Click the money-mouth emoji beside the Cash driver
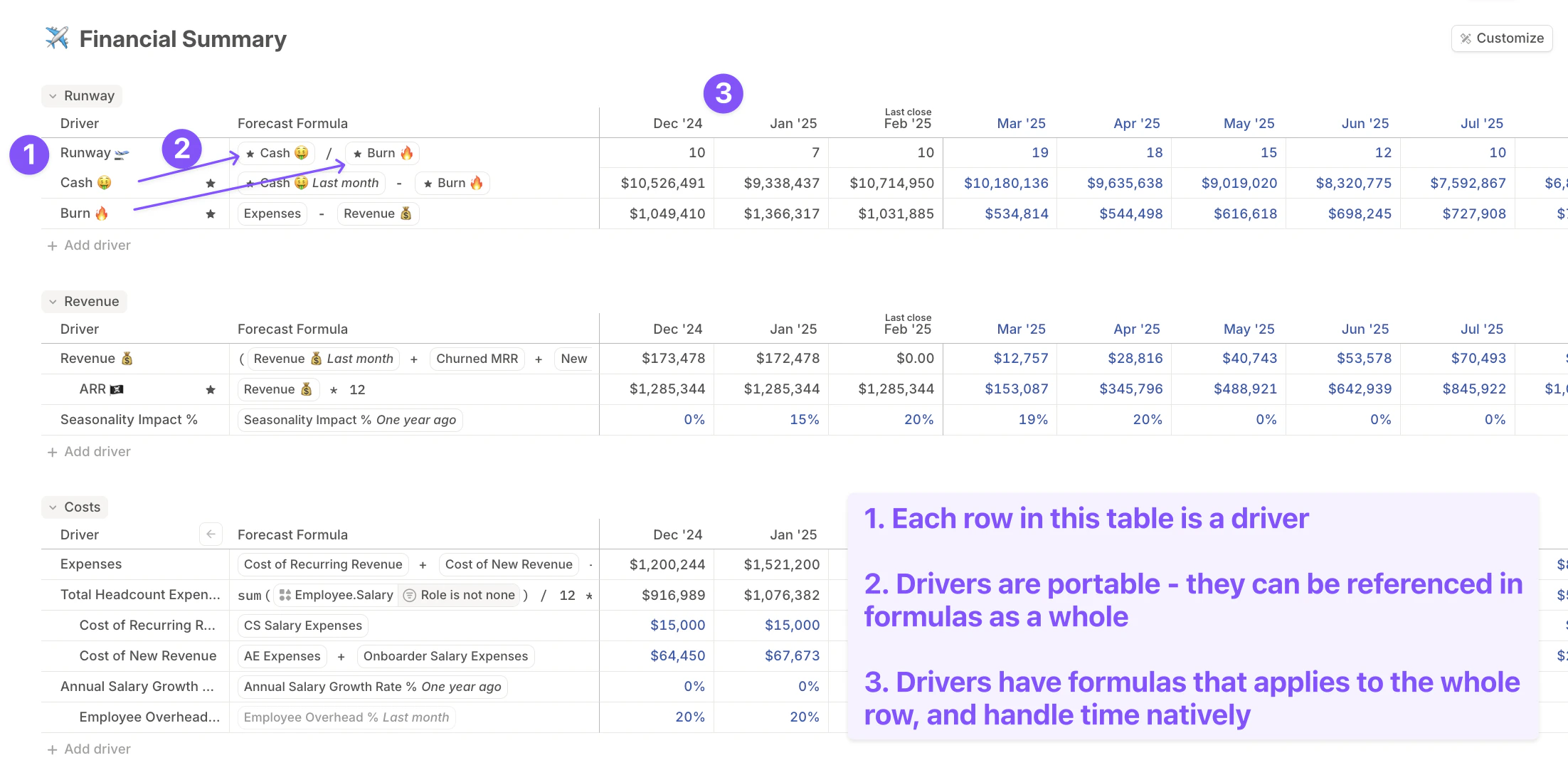This screenshot has height=770, width=1568. click(x=105, y=182)
